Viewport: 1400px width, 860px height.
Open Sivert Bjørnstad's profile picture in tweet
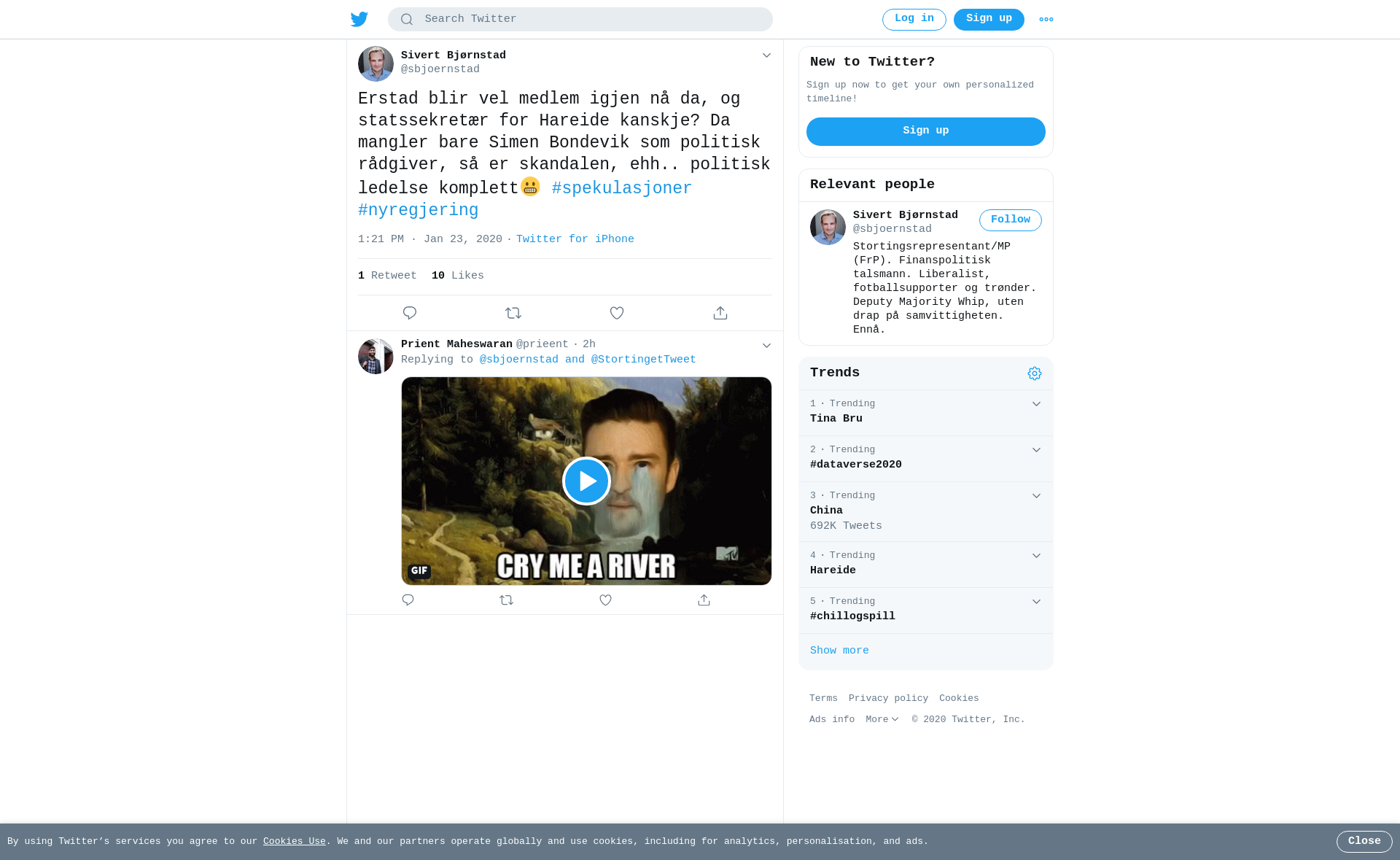tap(376, 64)
